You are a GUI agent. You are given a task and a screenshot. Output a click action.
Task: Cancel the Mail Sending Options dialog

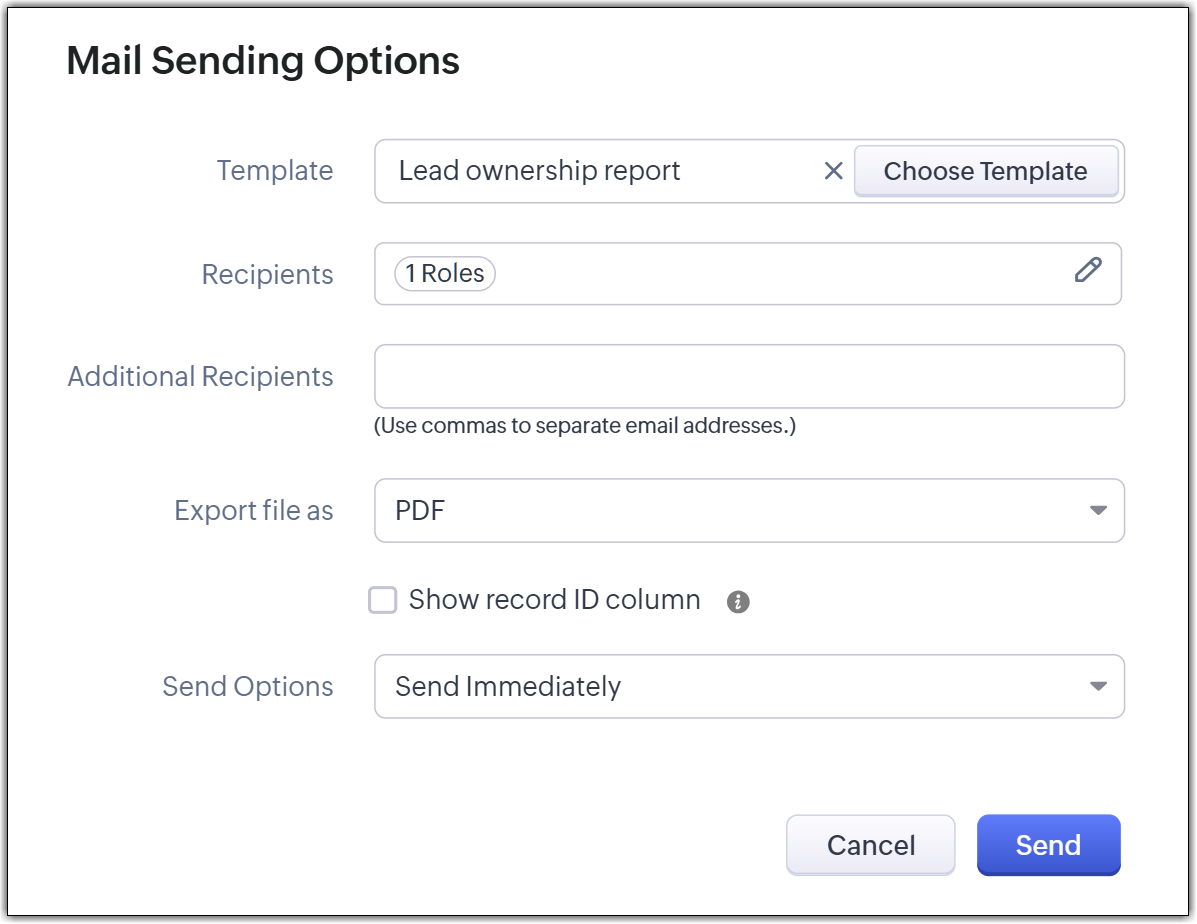pyautogui.click(x=870, y=845)
